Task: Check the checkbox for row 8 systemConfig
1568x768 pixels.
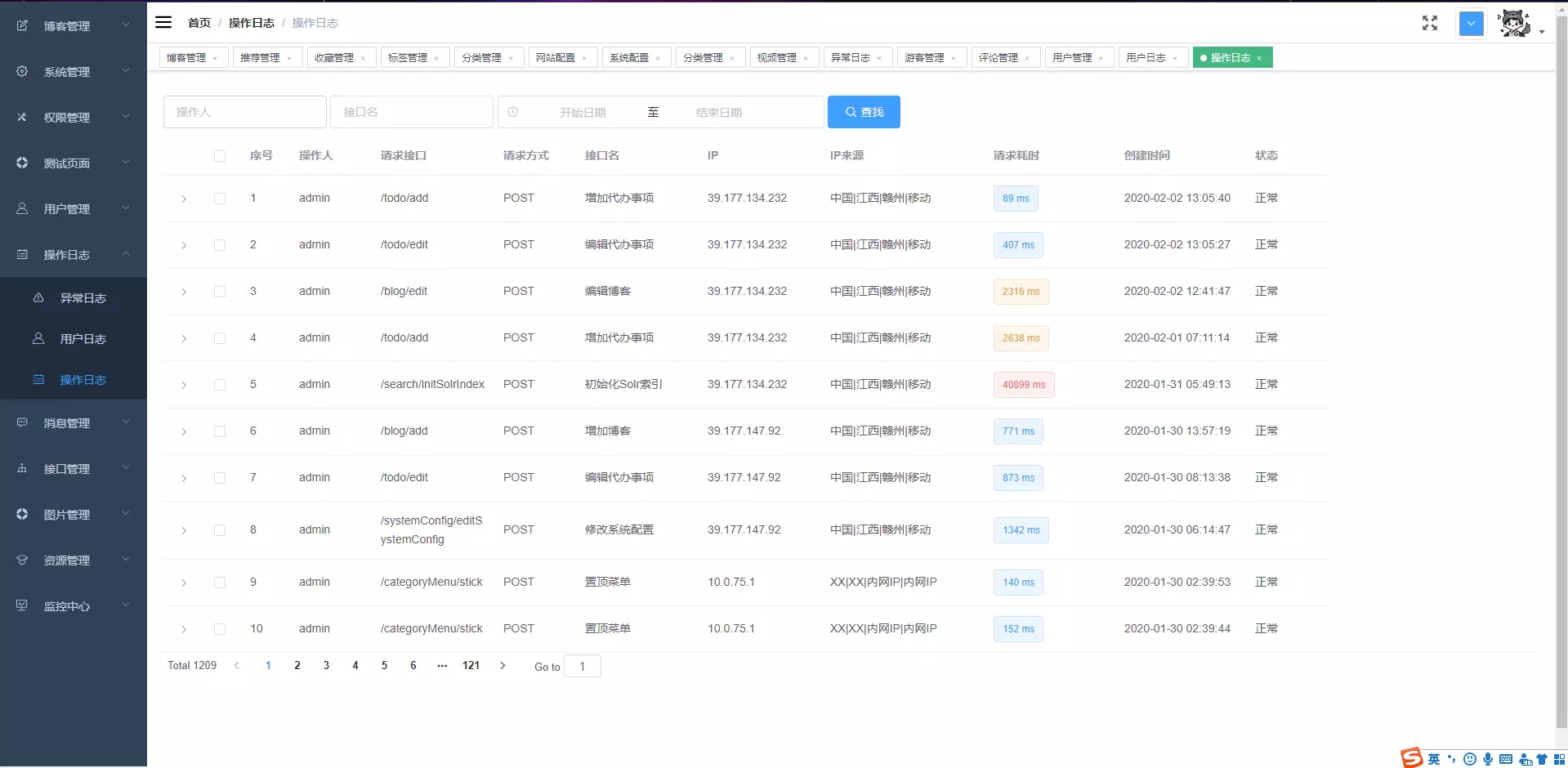Action: 220,530
